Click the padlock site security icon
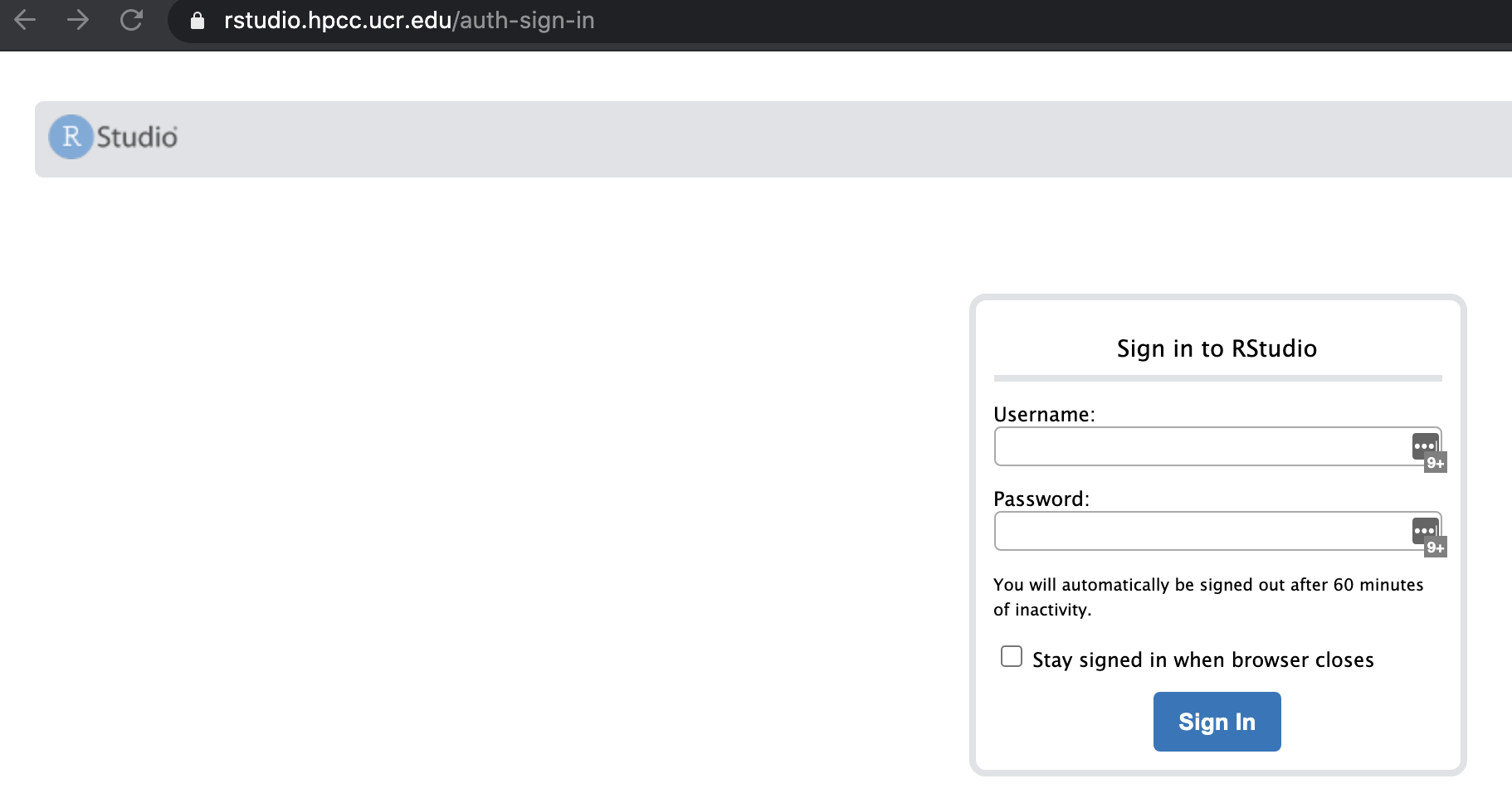 pyautogui.click(x=198, y=21)
